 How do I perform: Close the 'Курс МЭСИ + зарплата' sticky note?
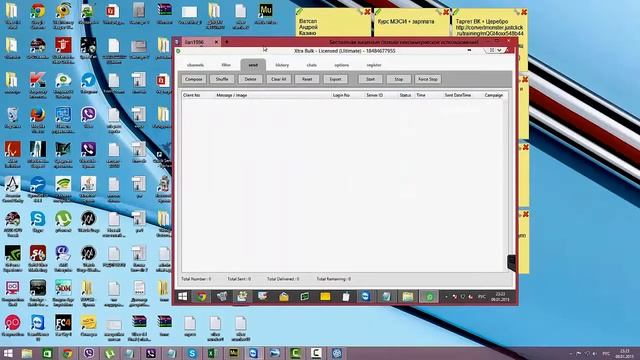click(x=446, y=12)
